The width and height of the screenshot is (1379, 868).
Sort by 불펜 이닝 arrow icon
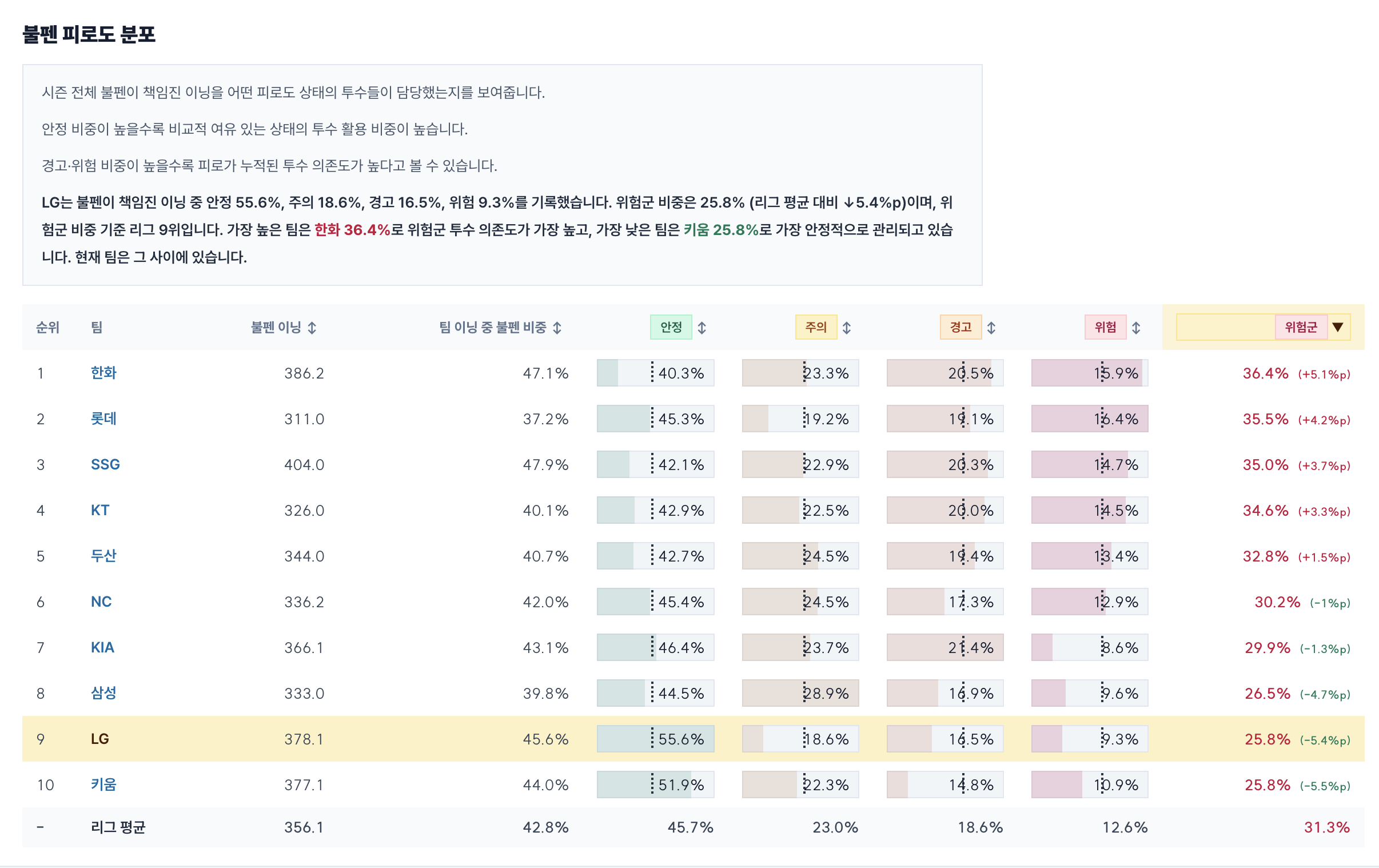(x=312, y=328)
